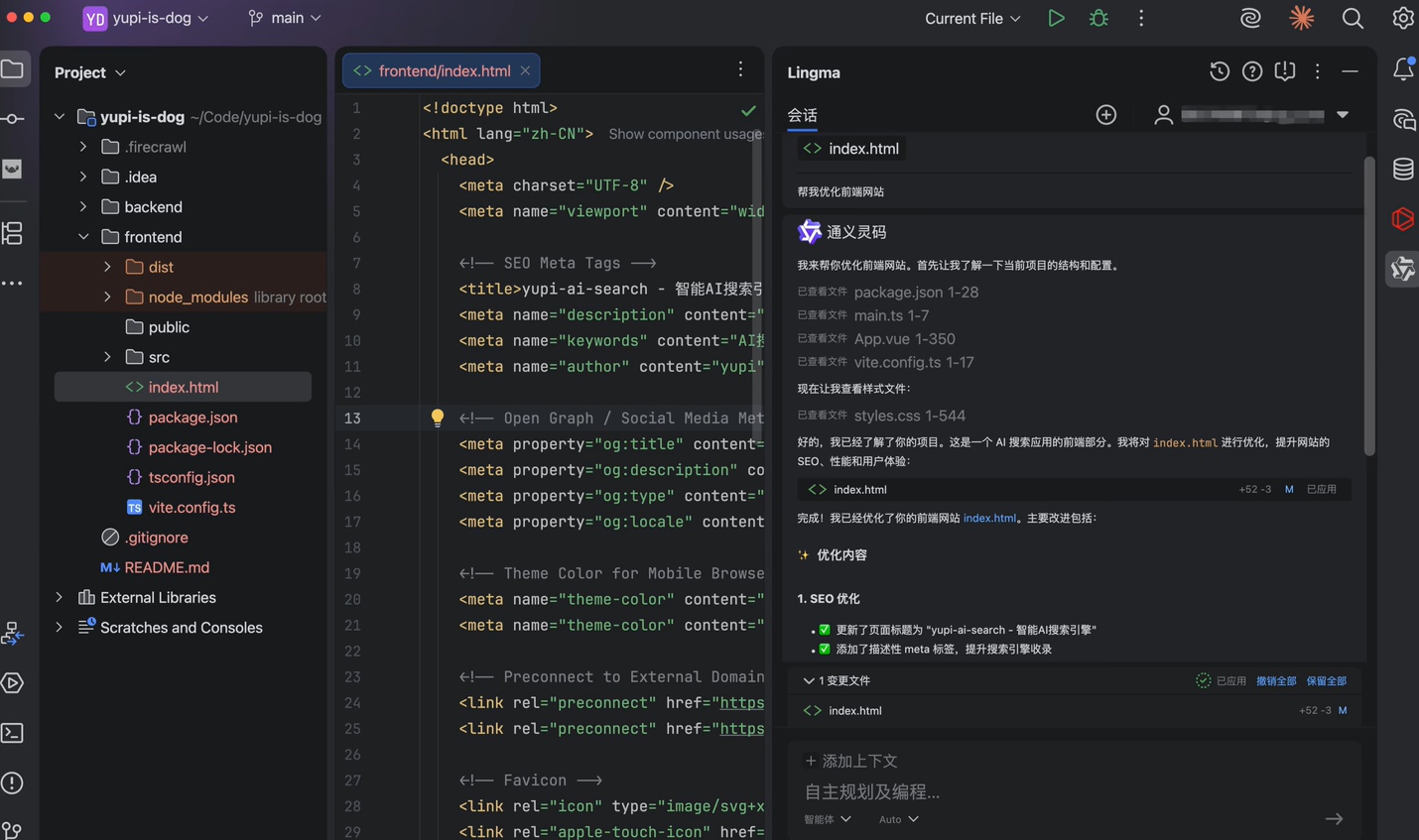Toggle the checkbox beside 添加了描述性 meta 标签
Image resolution: width=1419 pixels, height=840 pixels.
pyautogui.click(x=825, y=649)
